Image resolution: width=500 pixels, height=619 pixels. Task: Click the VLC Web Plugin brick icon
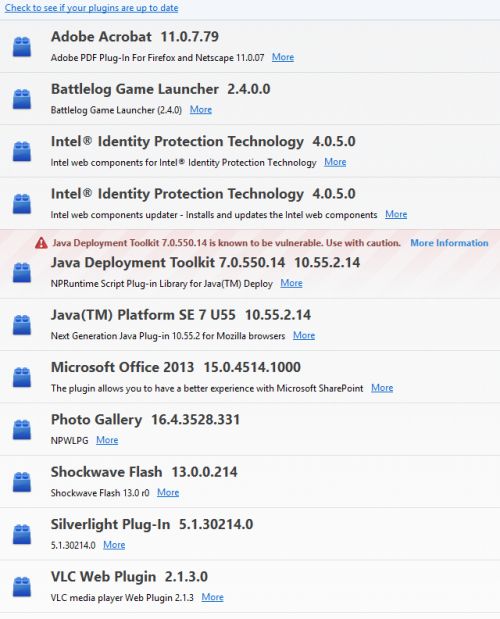tap(22, 587)
